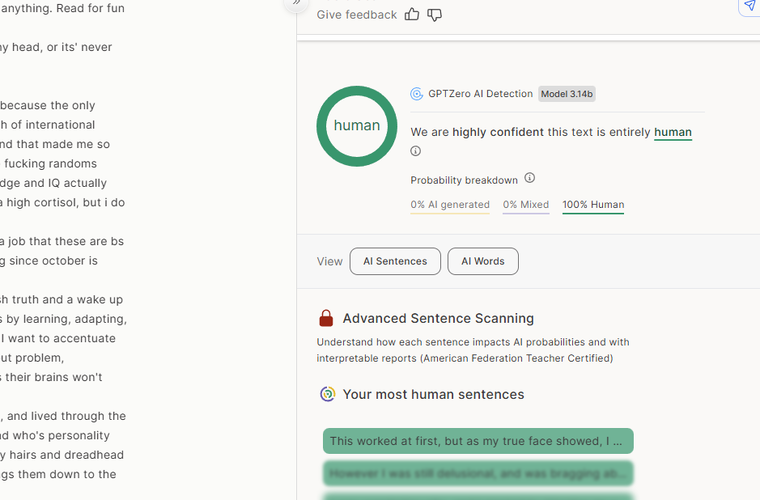Click the icon beside Your most human sentences

(x=327, y=394)
